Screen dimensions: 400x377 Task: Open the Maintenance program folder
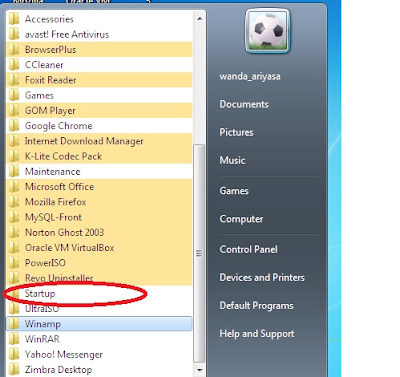[99, 172]
